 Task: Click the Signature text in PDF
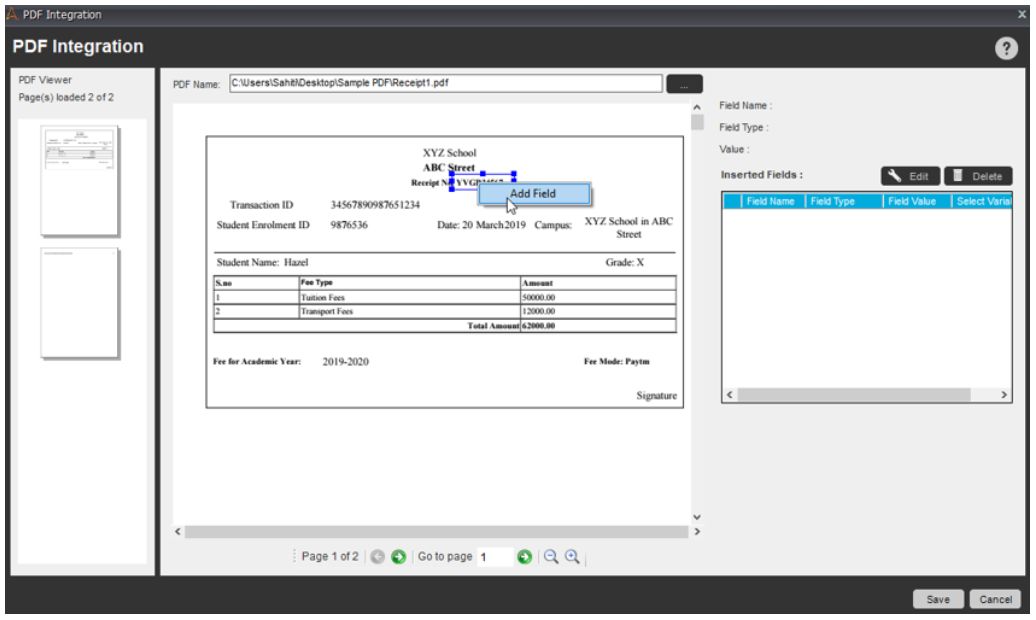coord(656,395)
